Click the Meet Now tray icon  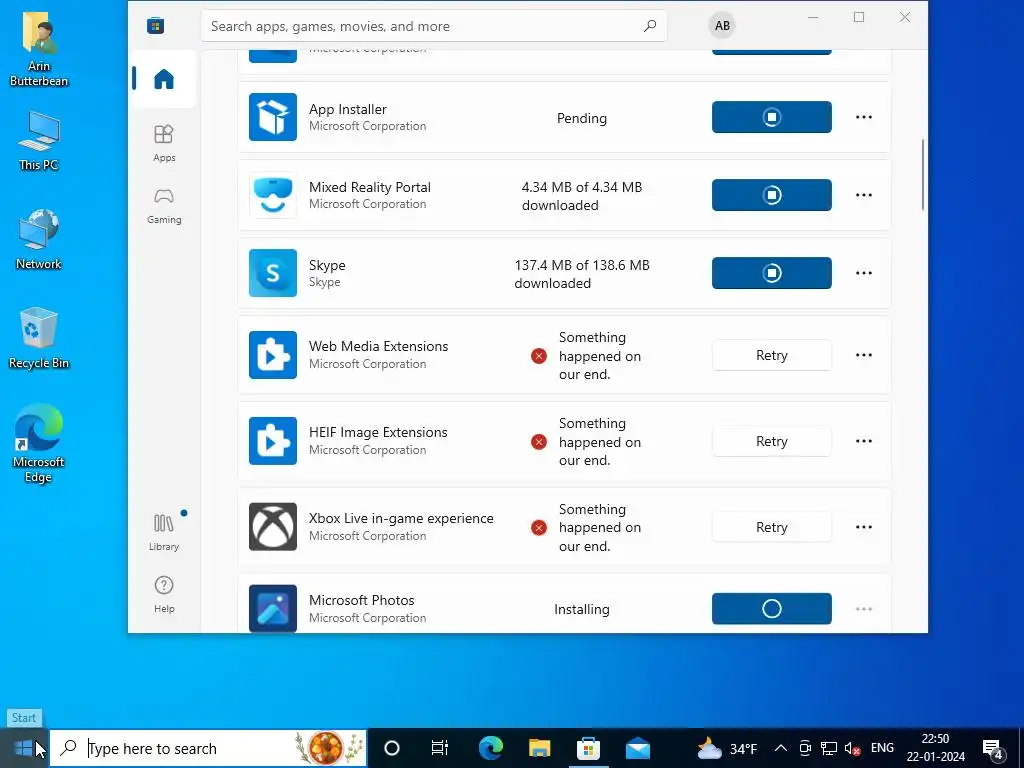[805, 748]
